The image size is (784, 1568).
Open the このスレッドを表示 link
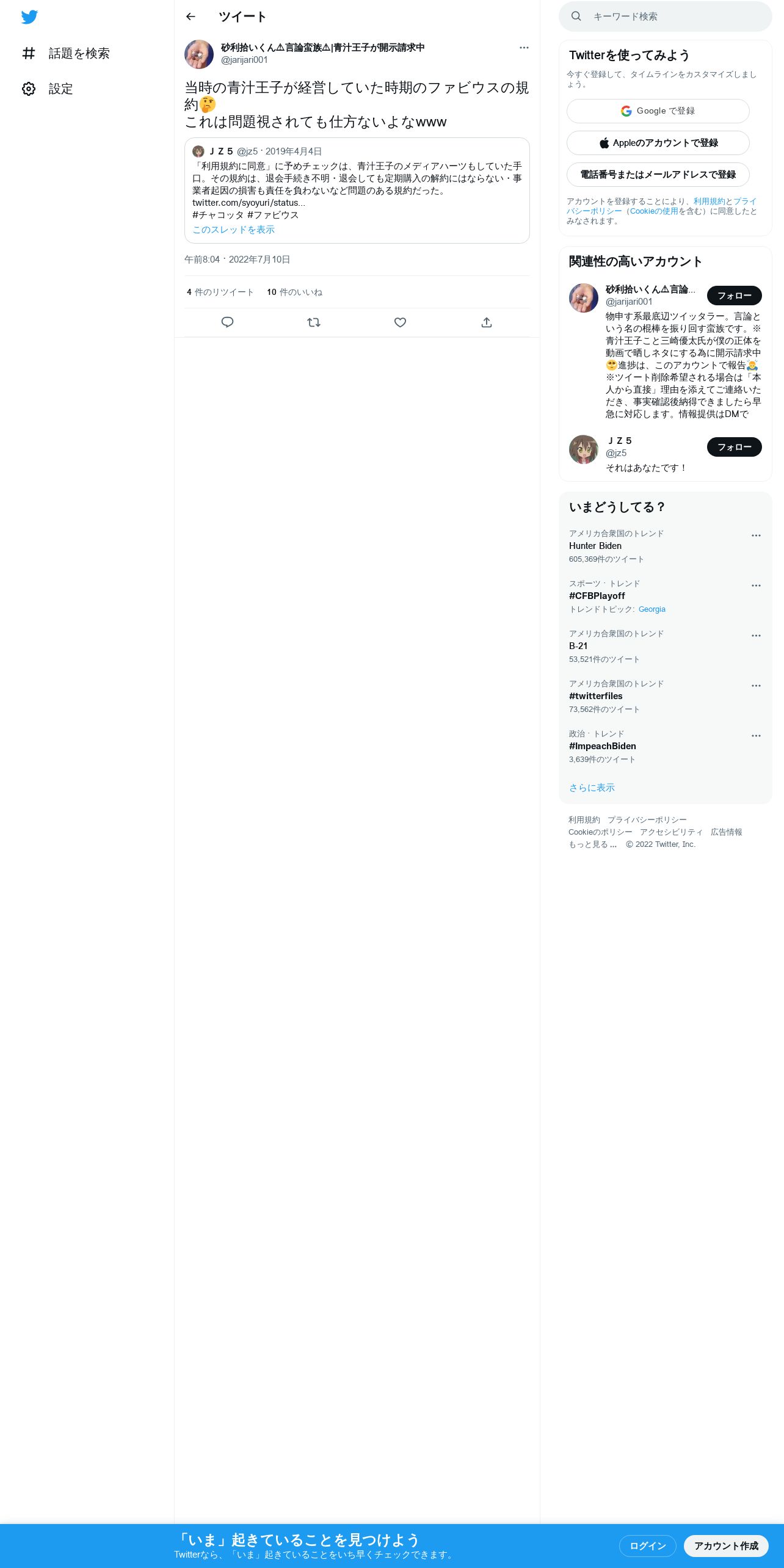point(234,230)
